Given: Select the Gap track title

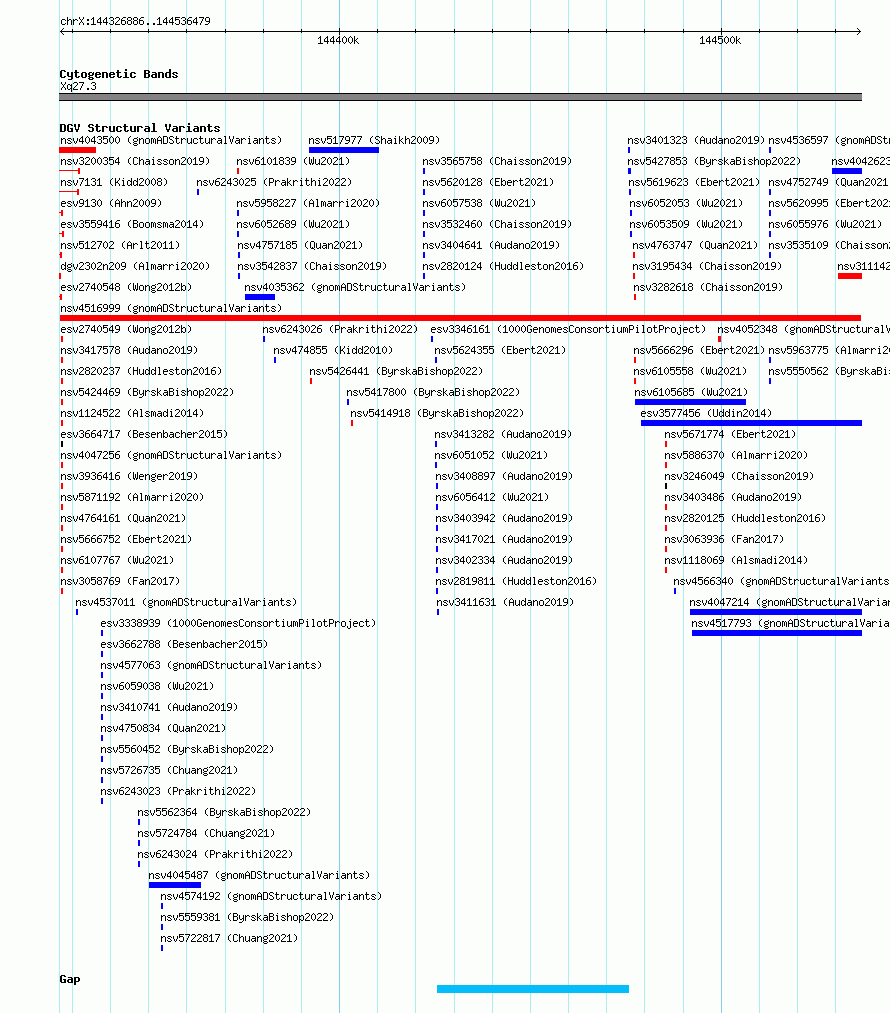Looking at the screenshot, I should point(70,979).
